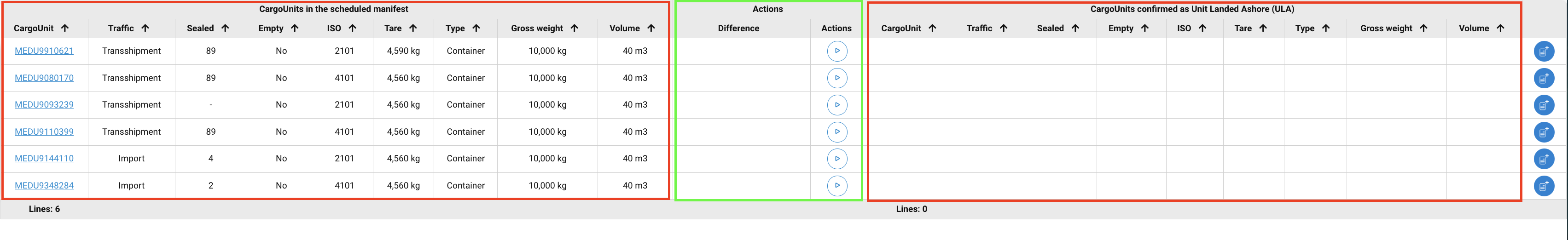The width and height of the screenshot is (1568, 240).
Task: Sort manifest table by Volume arrow
Action: 650,29
